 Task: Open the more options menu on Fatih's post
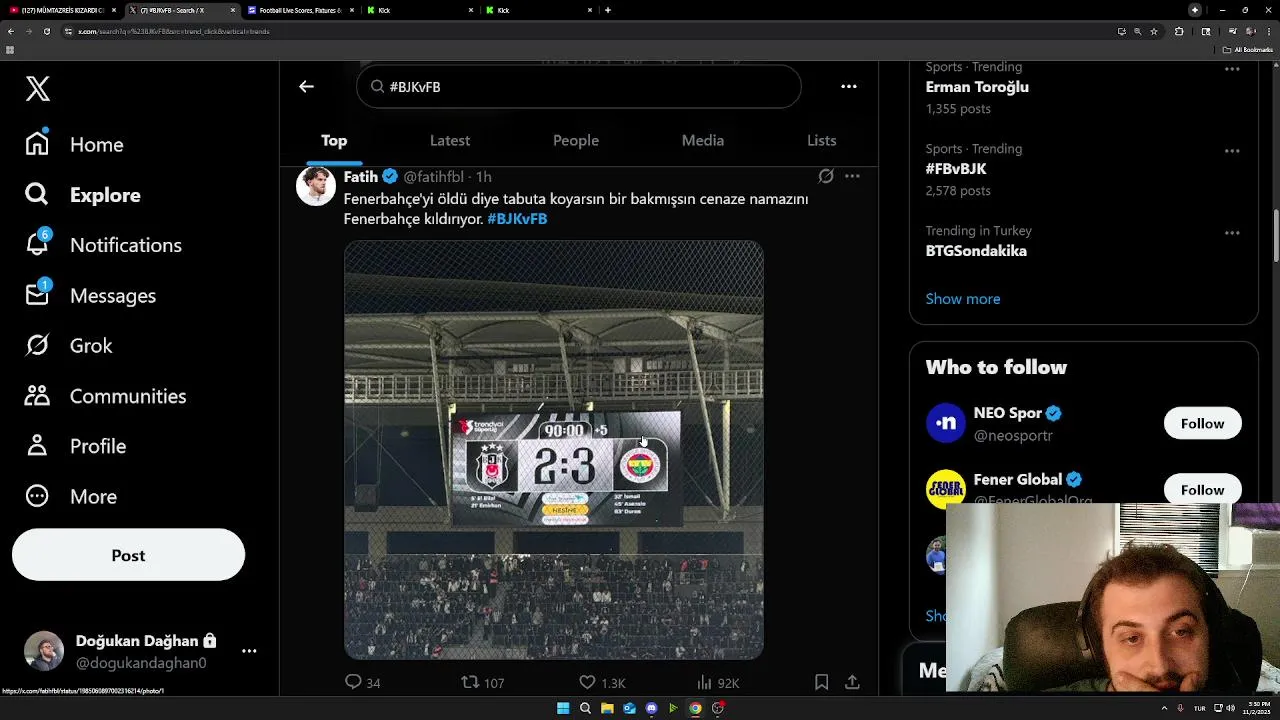(x=852, y=176)
